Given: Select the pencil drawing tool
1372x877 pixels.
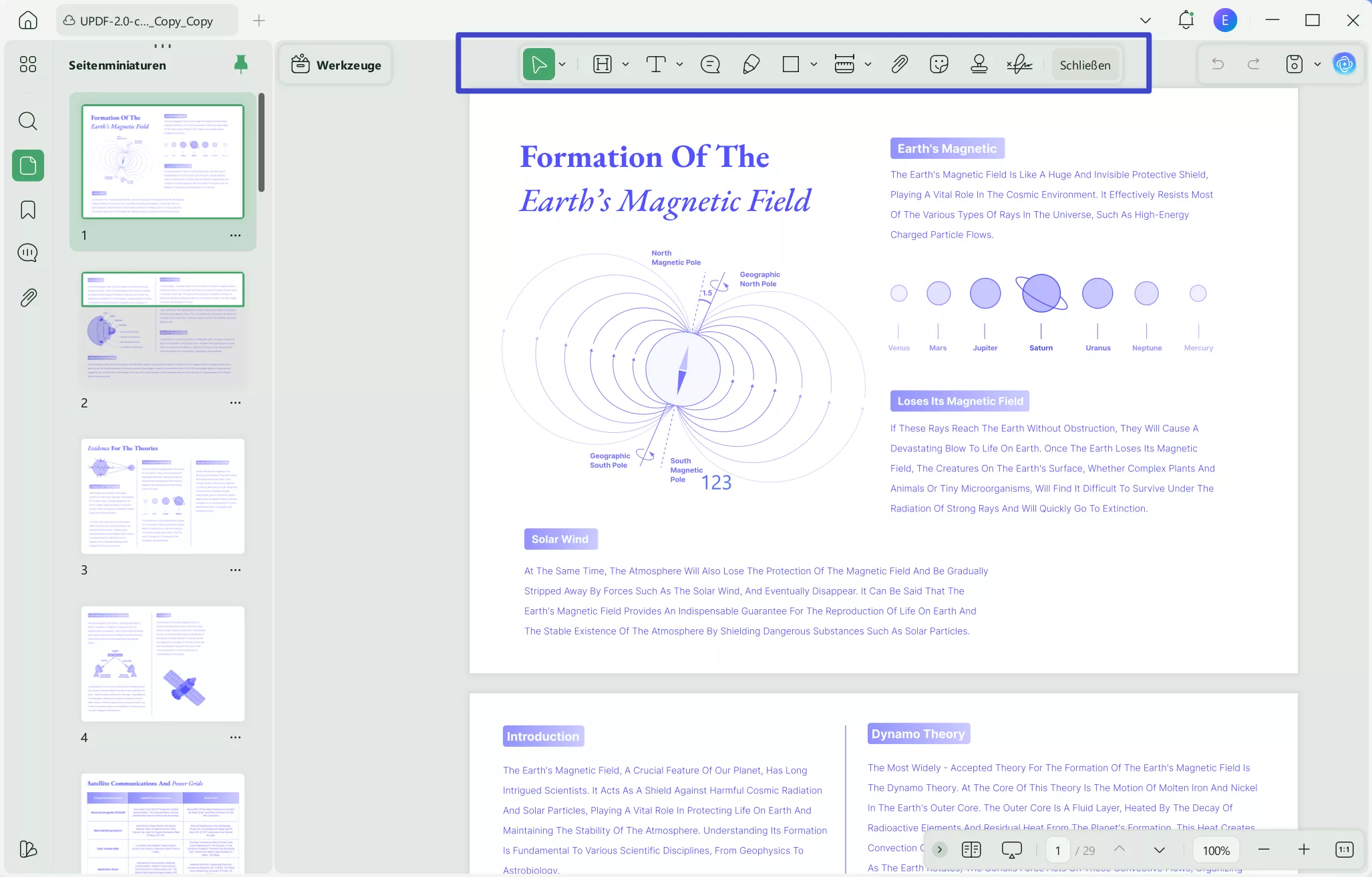Looking at the screenshot, I should pyautogui.click(x=751, y=65).
